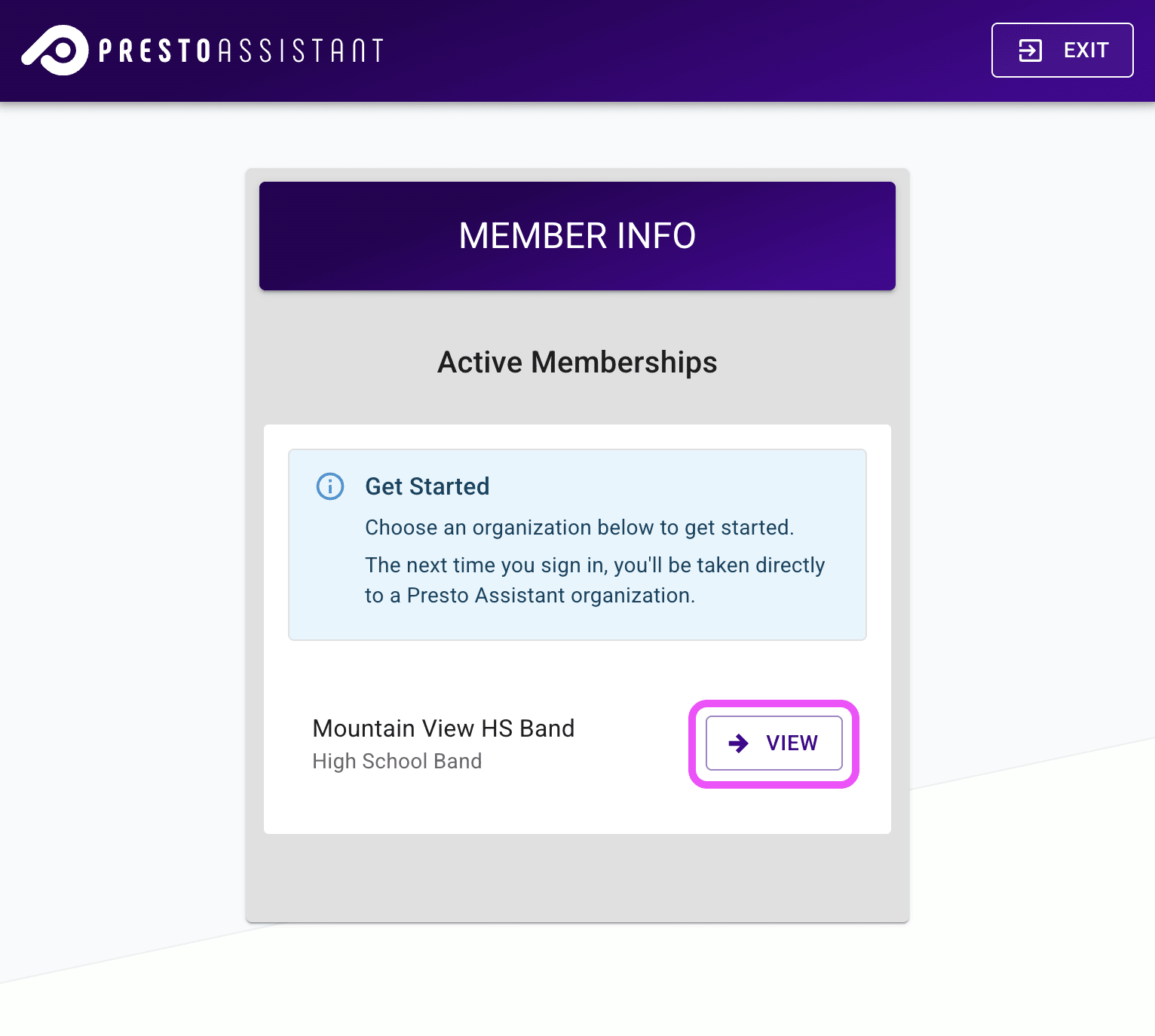This screenshot has height=1036, width=1155.
Task: Click the 'The next time you sign in' line
Action: [x=595, y=566]
